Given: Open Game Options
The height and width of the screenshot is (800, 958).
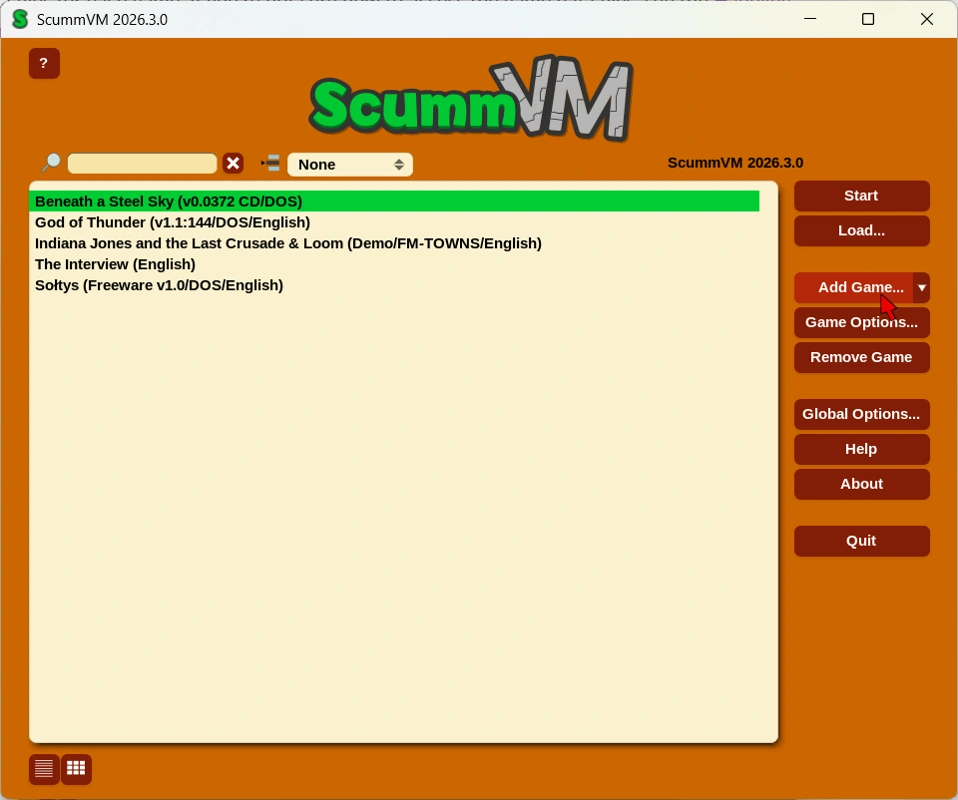Looking at the screenshot, I should 861,322.
